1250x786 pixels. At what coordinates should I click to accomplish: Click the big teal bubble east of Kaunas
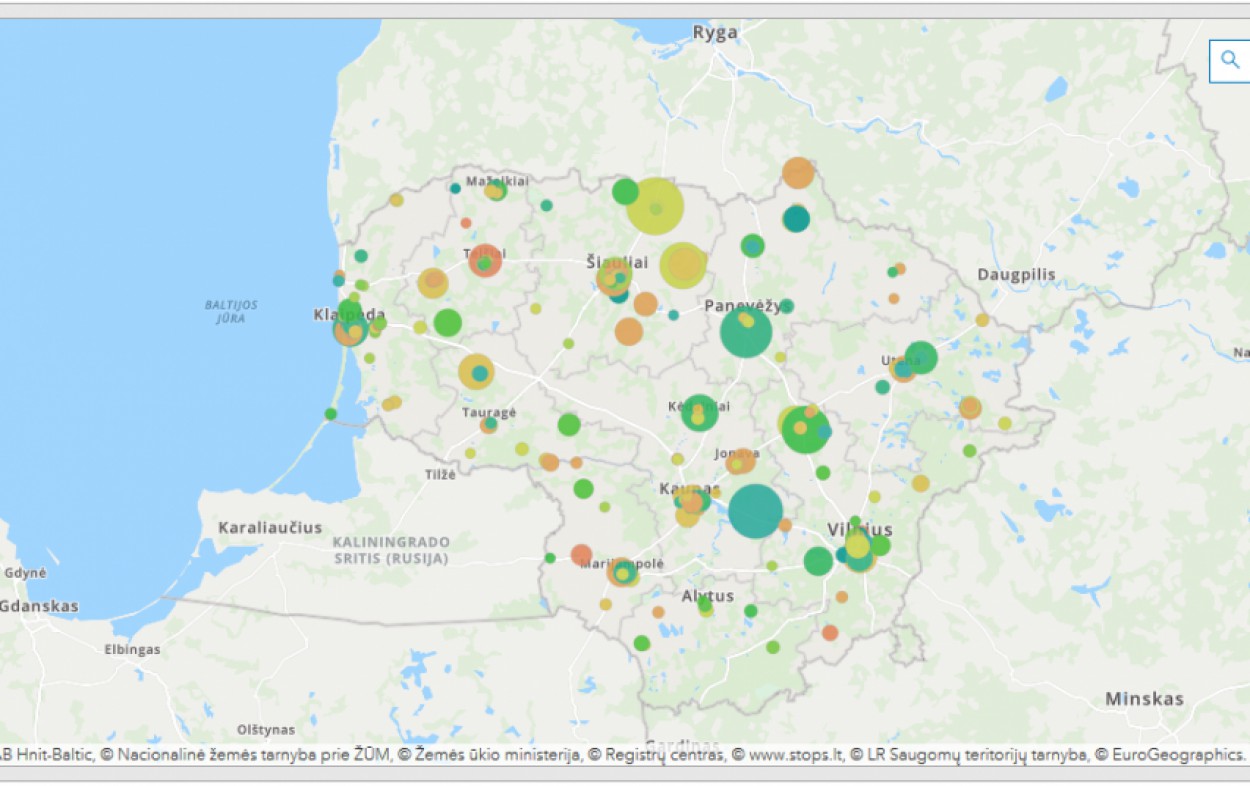755,511
